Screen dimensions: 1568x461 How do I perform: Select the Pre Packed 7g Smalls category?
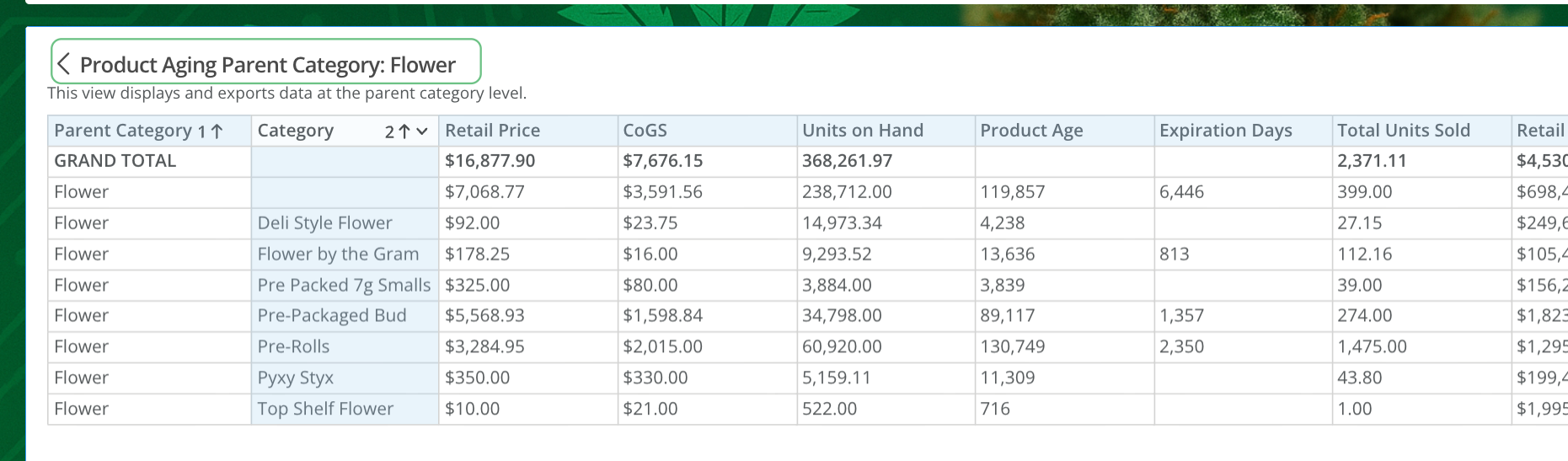(344, 286)
